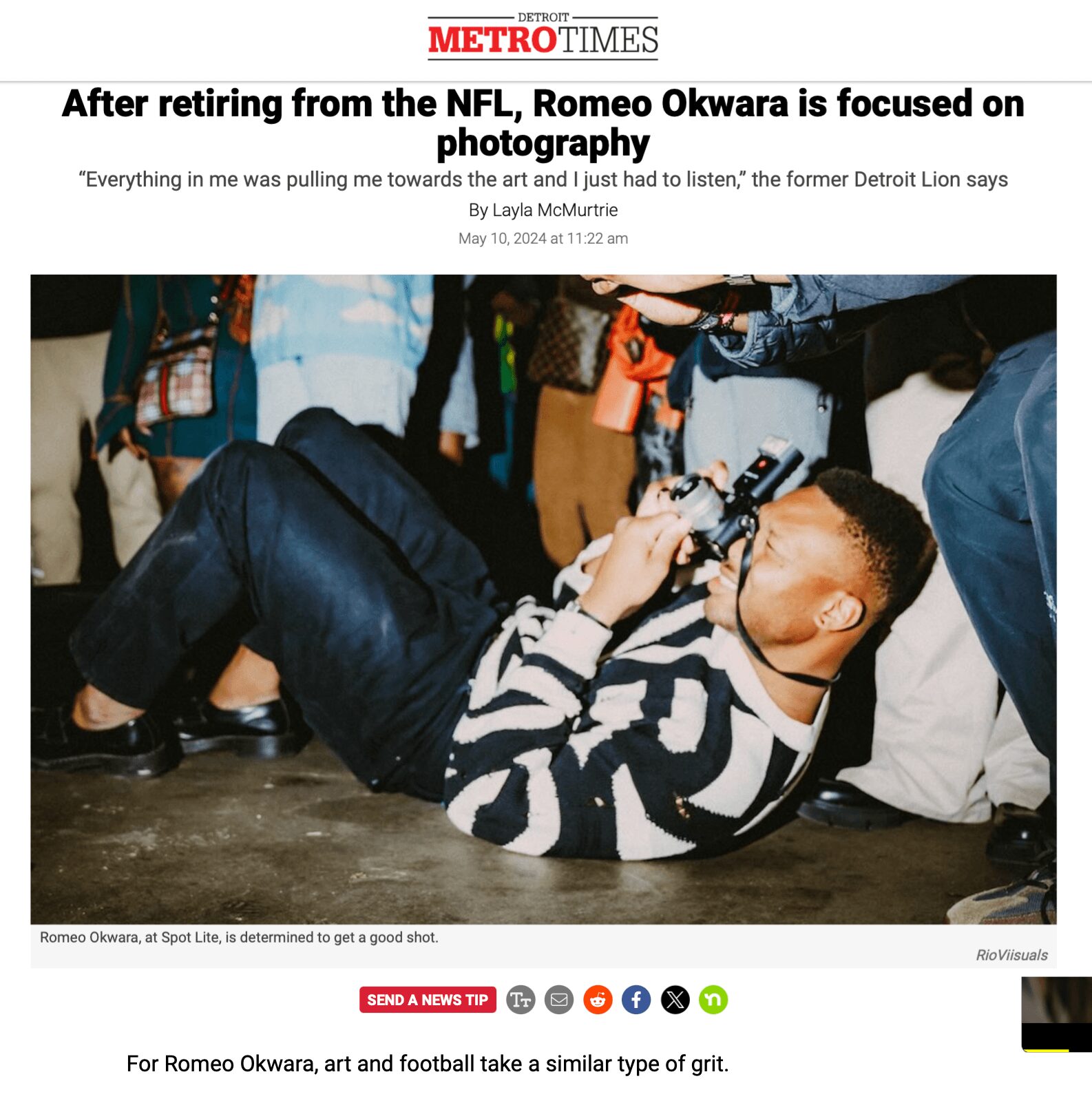The width and height of the screenshot is (1092, 1103).
Task: Select the quoted subheadline about art
Action: click(x=543, y=180)
